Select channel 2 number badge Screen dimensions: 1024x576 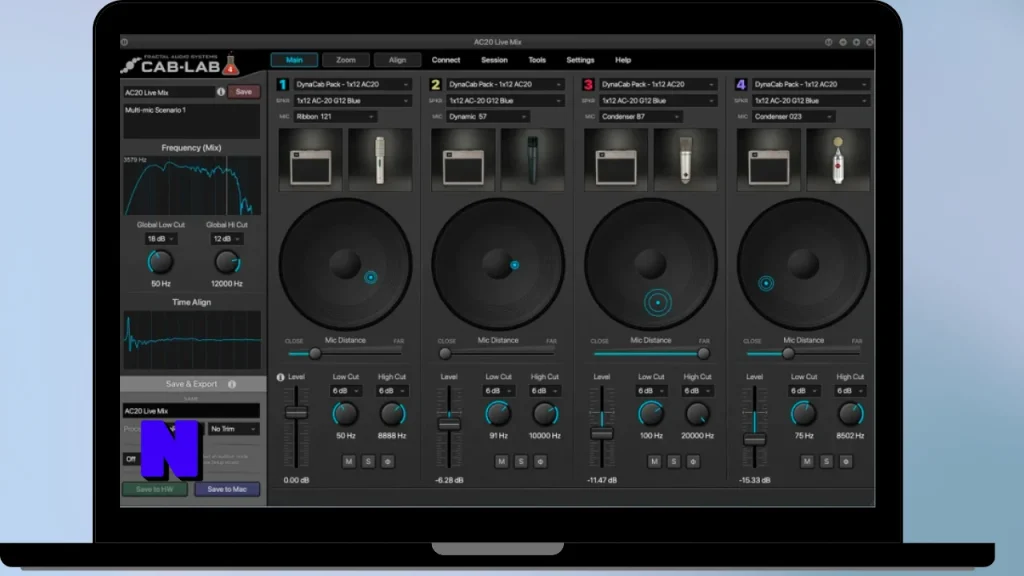tap(436, 84)
